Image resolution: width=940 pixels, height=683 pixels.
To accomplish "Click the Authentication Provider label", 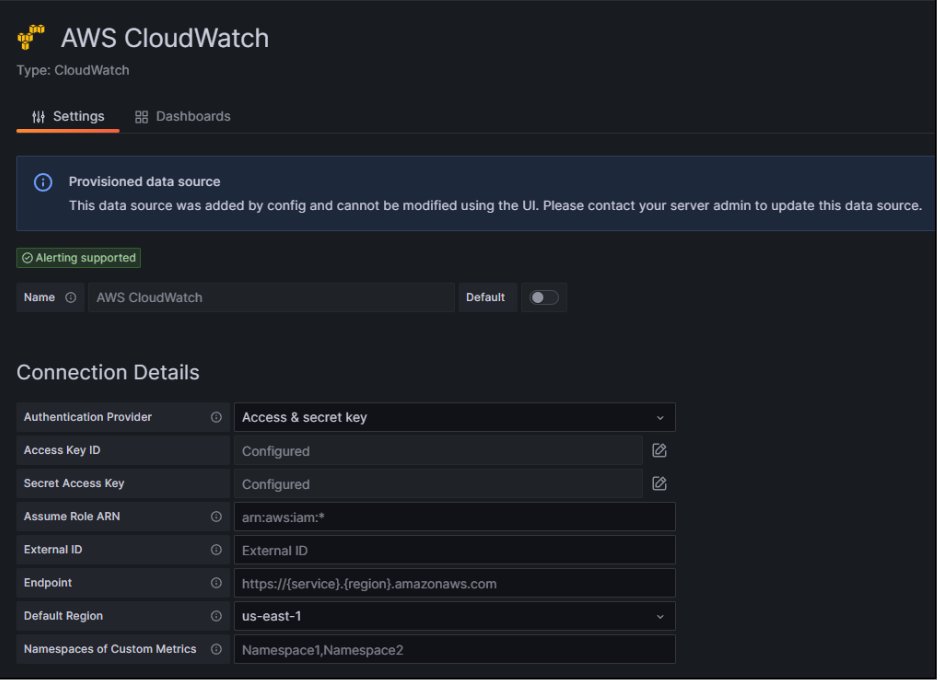I will point(88,418).
